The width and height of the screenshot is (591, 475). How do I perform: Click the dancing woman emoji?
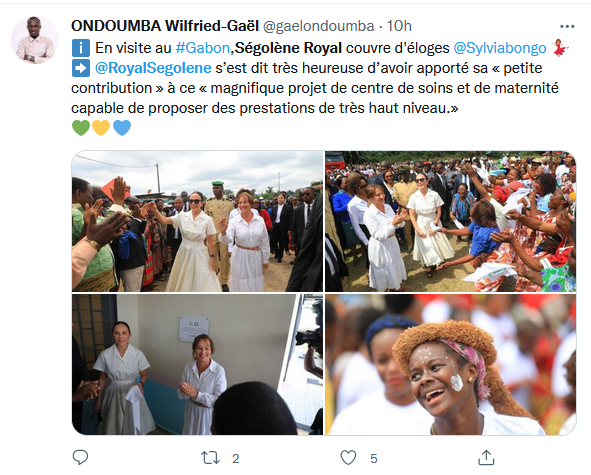[560, 48]
